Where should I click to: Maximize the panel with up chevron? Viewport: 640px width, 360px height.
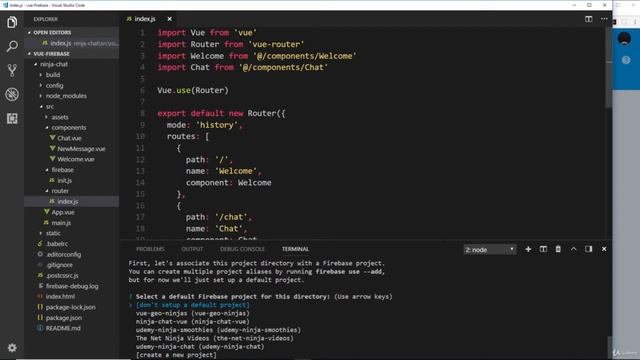pos(573,249)
